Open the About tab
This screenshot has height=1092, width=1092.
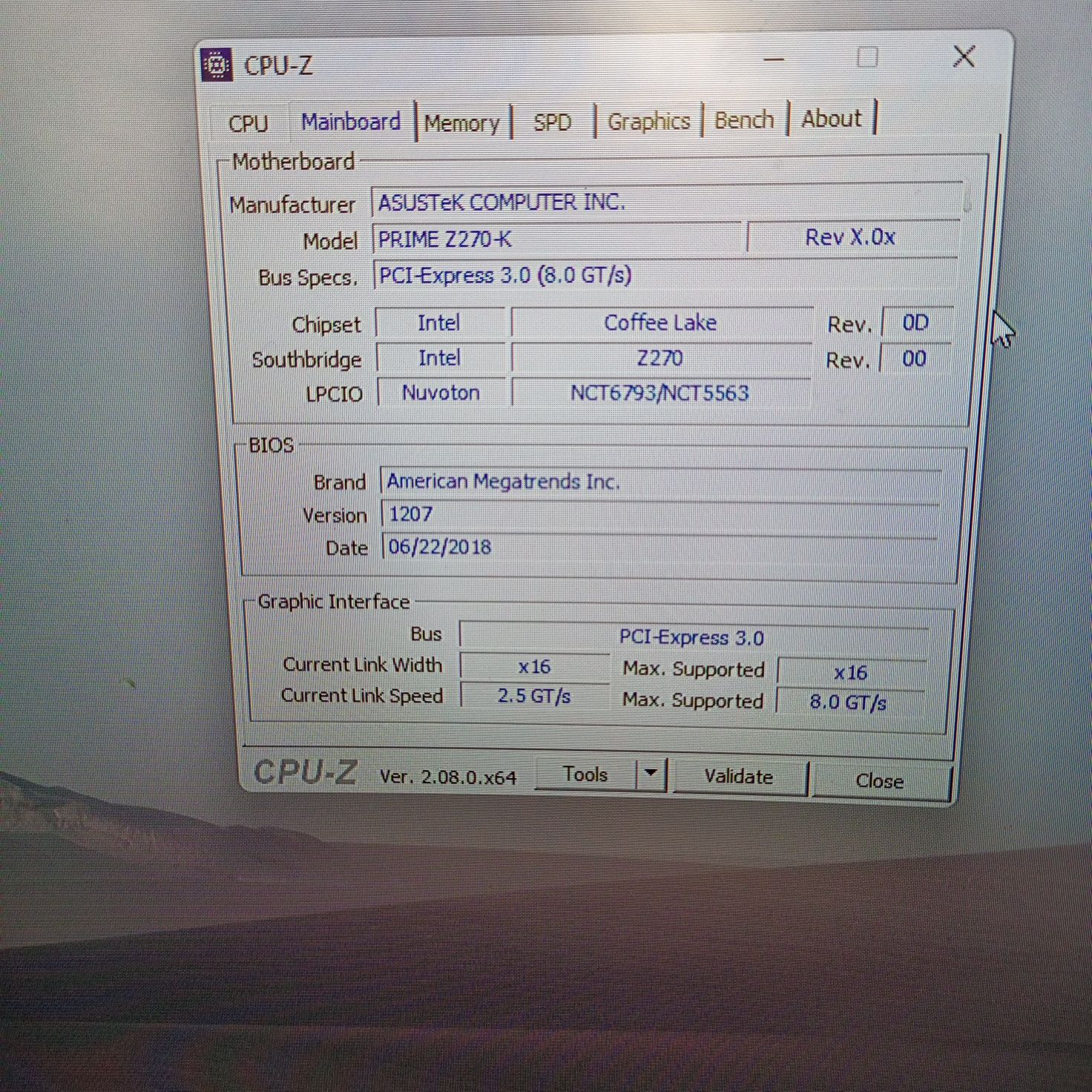point(832,119)
